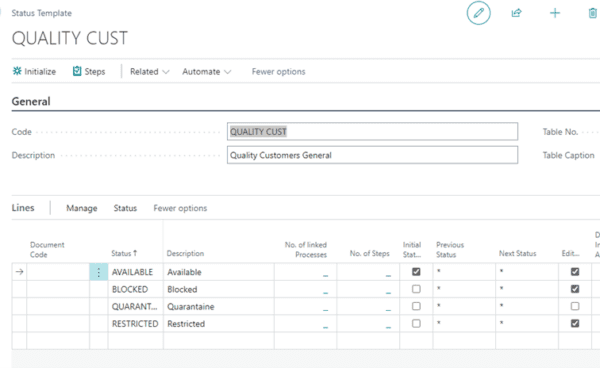Click the Previous Status column header
600x368 pixels.
coord(450,249)
